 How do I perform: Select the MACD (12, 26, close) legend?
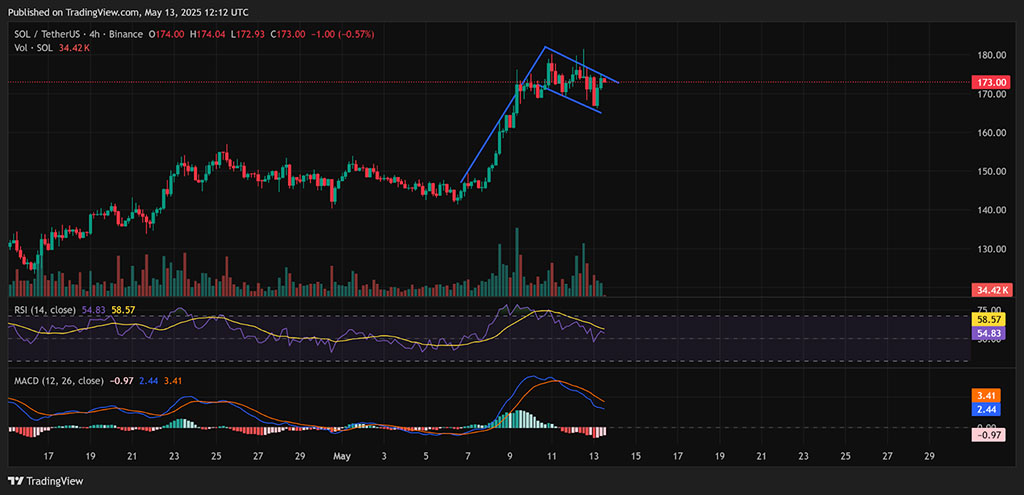[58, 380]
